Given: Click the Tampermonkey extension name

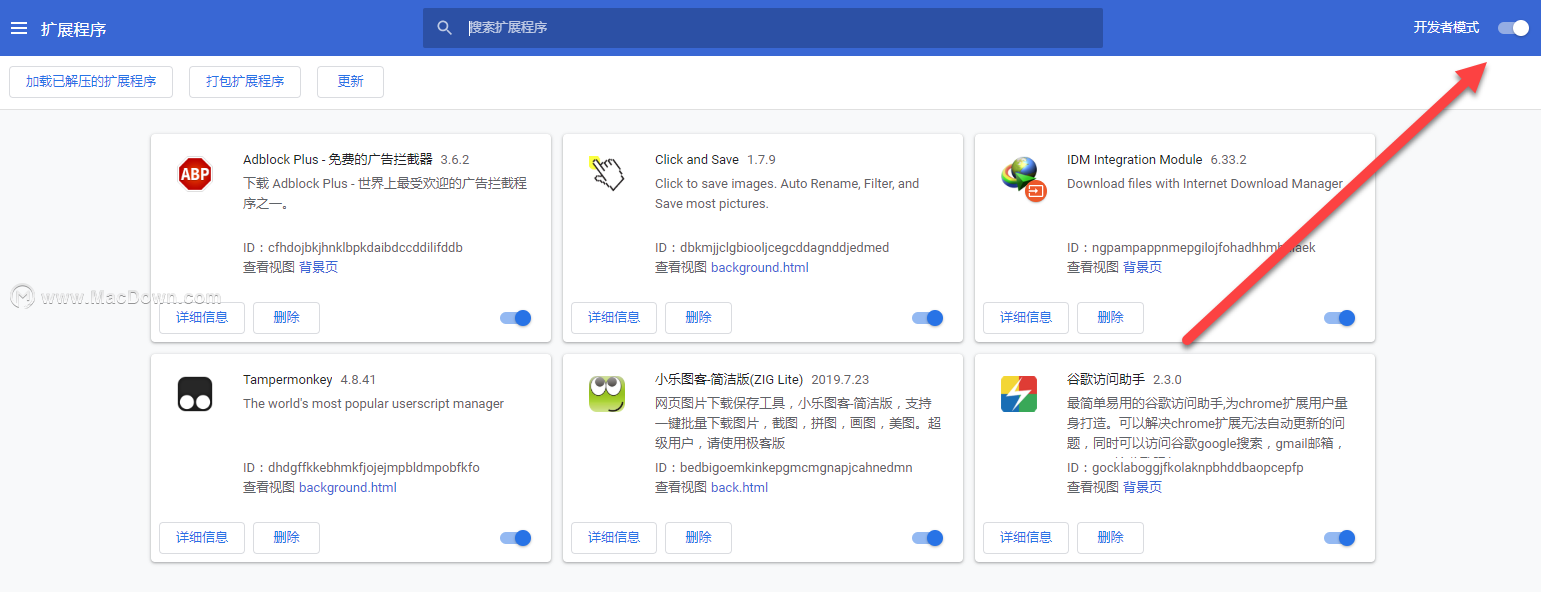Looking at the screenshot, I should click(288, 380).
